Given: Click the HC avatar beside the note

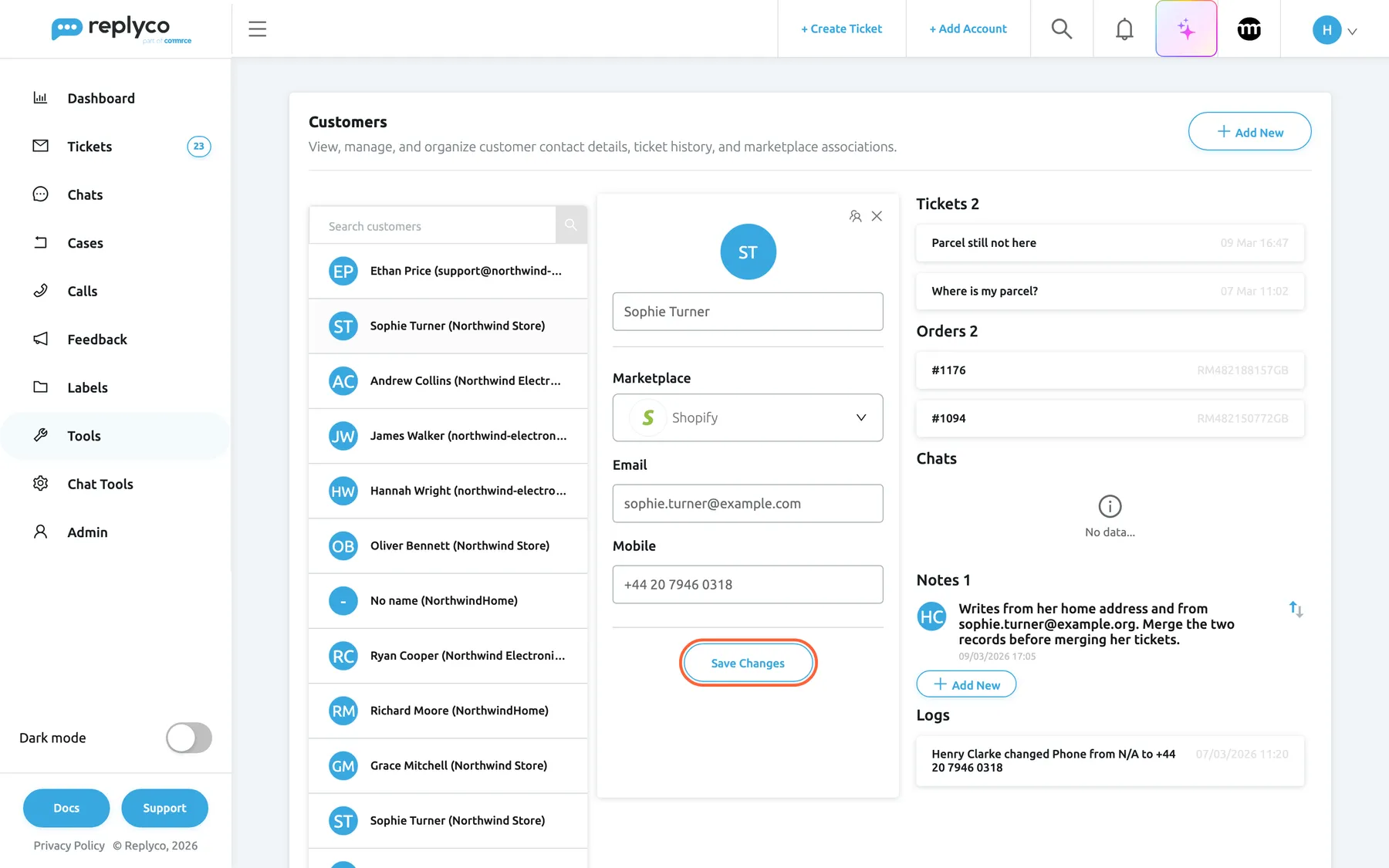Looking at the screenshot, I should click(x=931, y=616).
